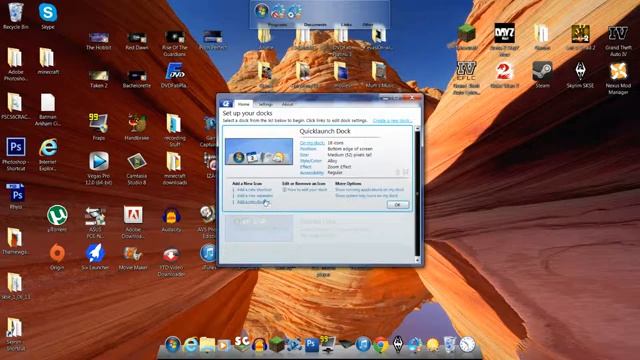Screen dimensions: 640x360
Task: Click the Effect setting label link
Action: coord(305,167)
